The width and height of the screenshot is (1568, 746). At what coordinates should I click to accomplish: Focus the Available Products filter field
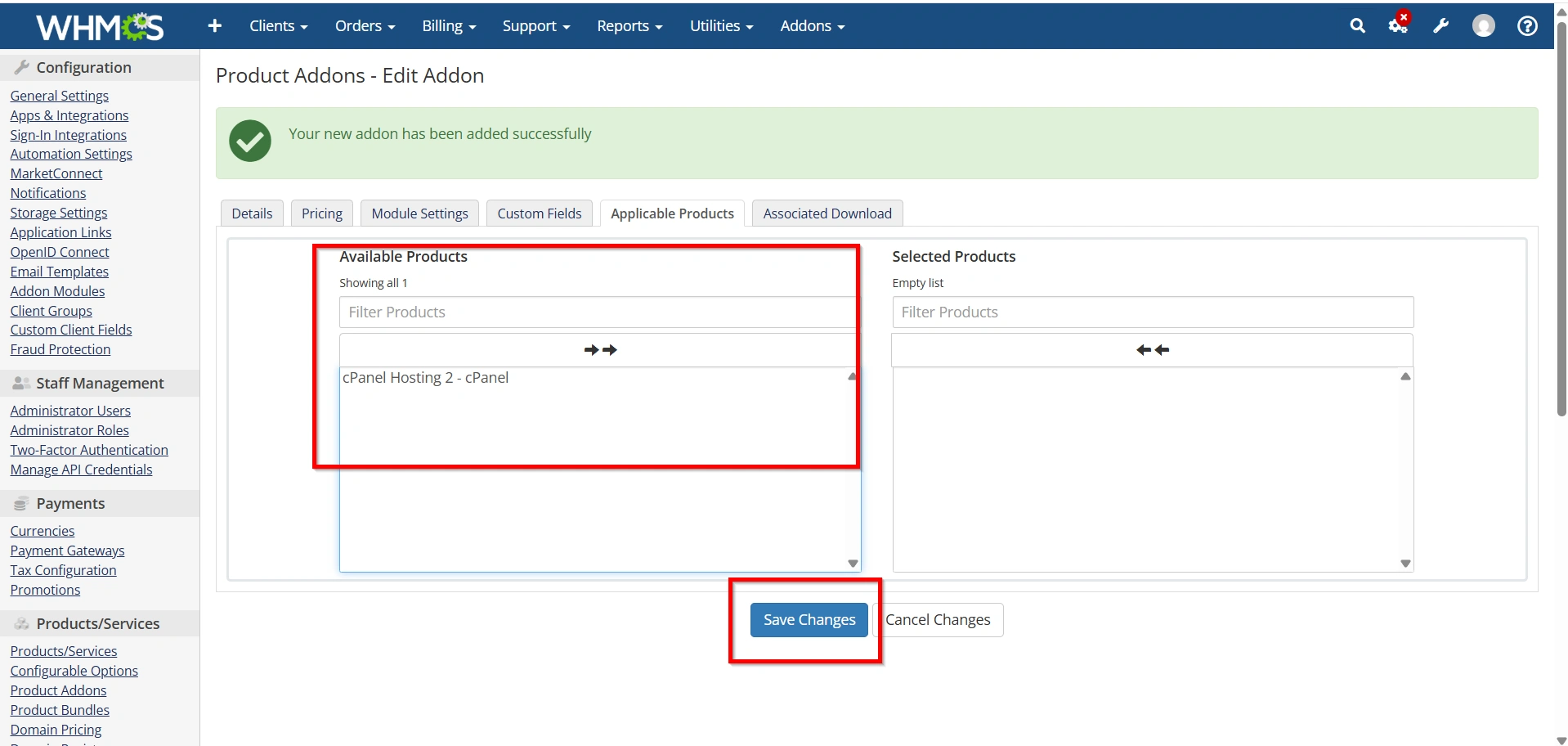[x=600, y=312]
